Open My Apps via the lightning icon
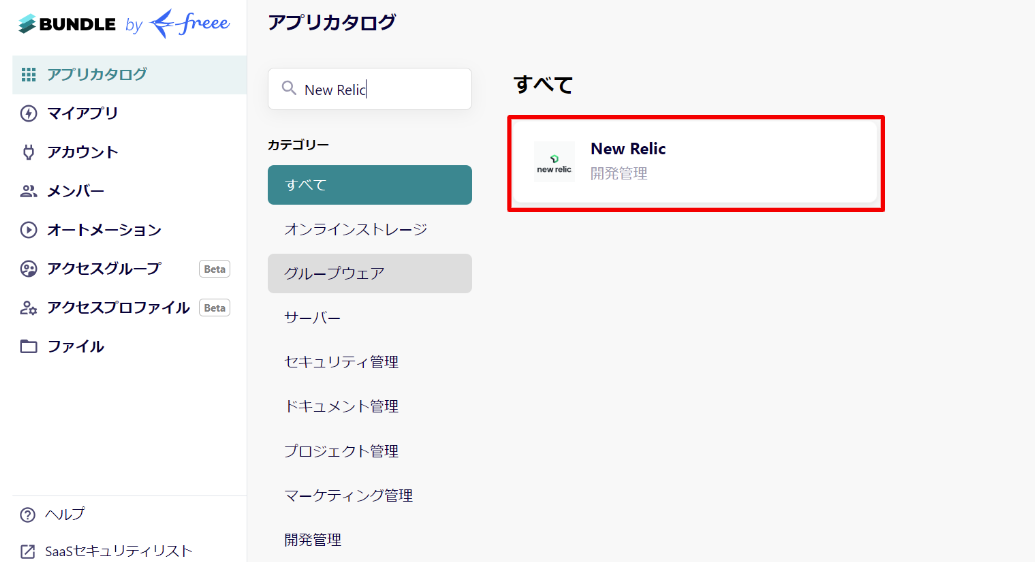 [x=28, y=114]
